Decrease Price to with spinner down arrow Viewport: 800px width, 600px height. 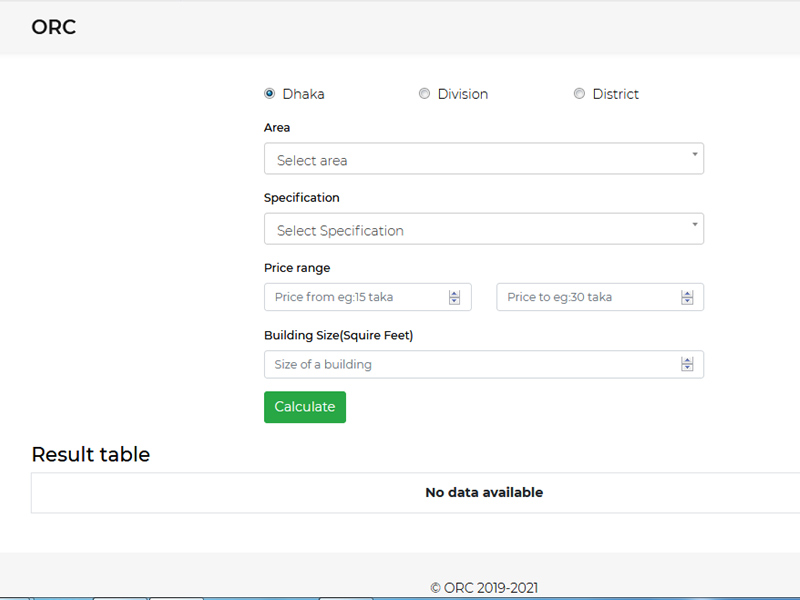point(687,301)
